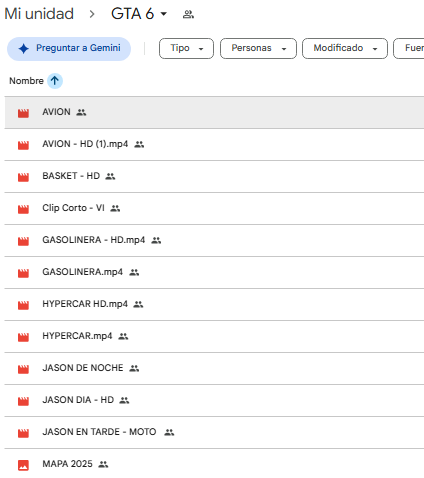Select file BASKET - HD
This screenshot has height=478, width=424.
pyautogui.click(x=214, y=177)
